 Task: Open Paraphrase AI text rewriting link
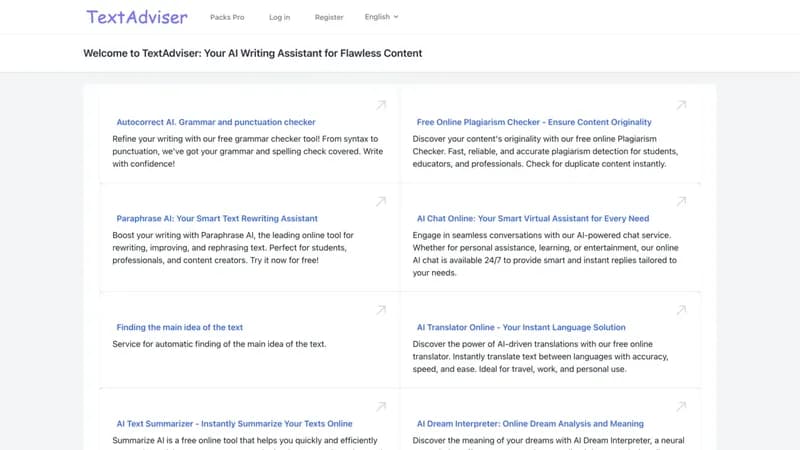pyautogui.click(x=217, y=218)
